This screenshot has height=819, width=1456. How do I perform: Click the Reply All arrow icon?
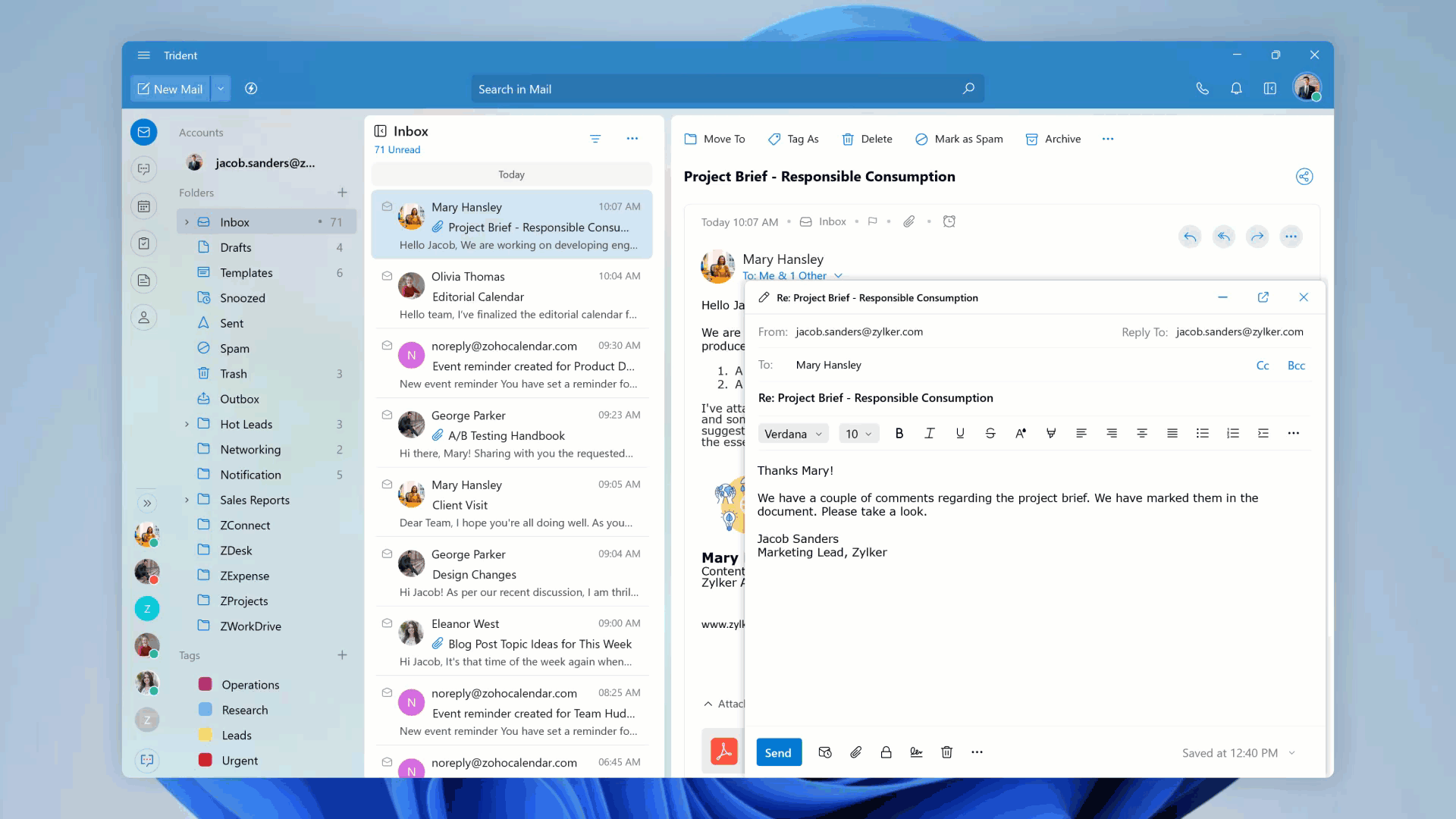1223,237
